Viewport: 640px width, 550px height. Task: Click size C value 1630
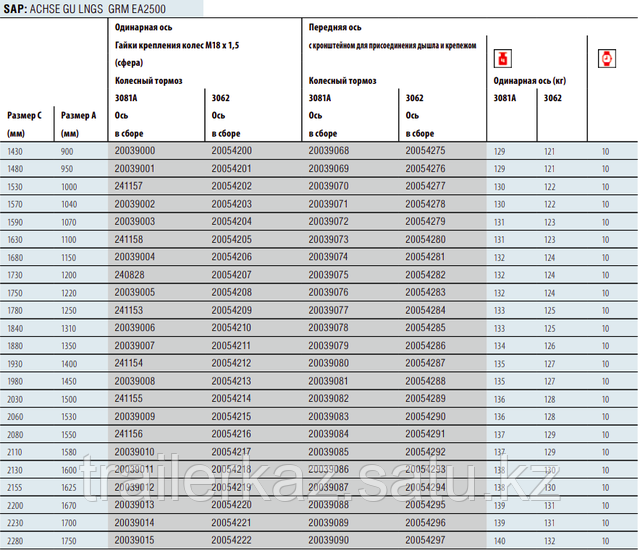[15, 240]
